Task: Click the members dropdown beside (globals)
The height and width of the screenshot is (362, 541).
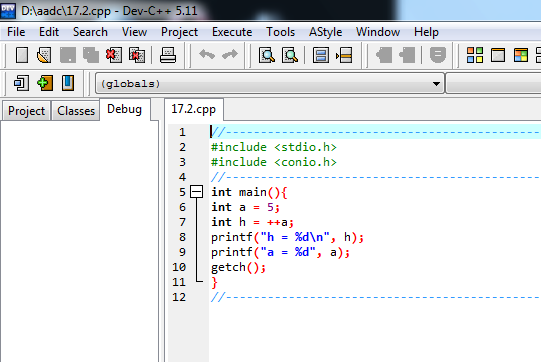Action: tap(493, 84)
